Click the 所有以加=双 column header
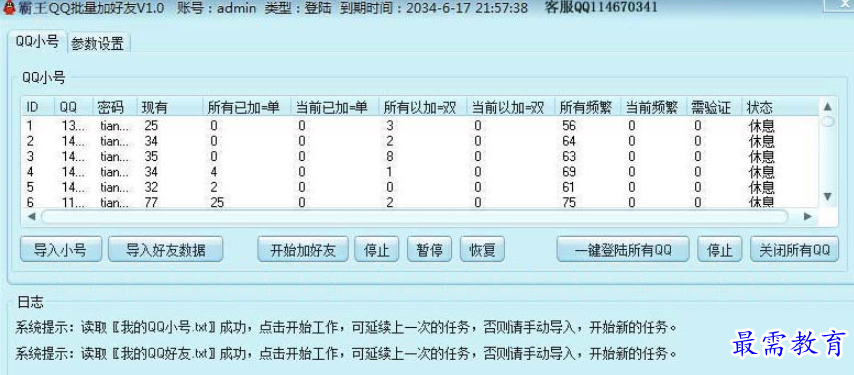The height and width of the screenshot is (375, 854). coord(423,107)
